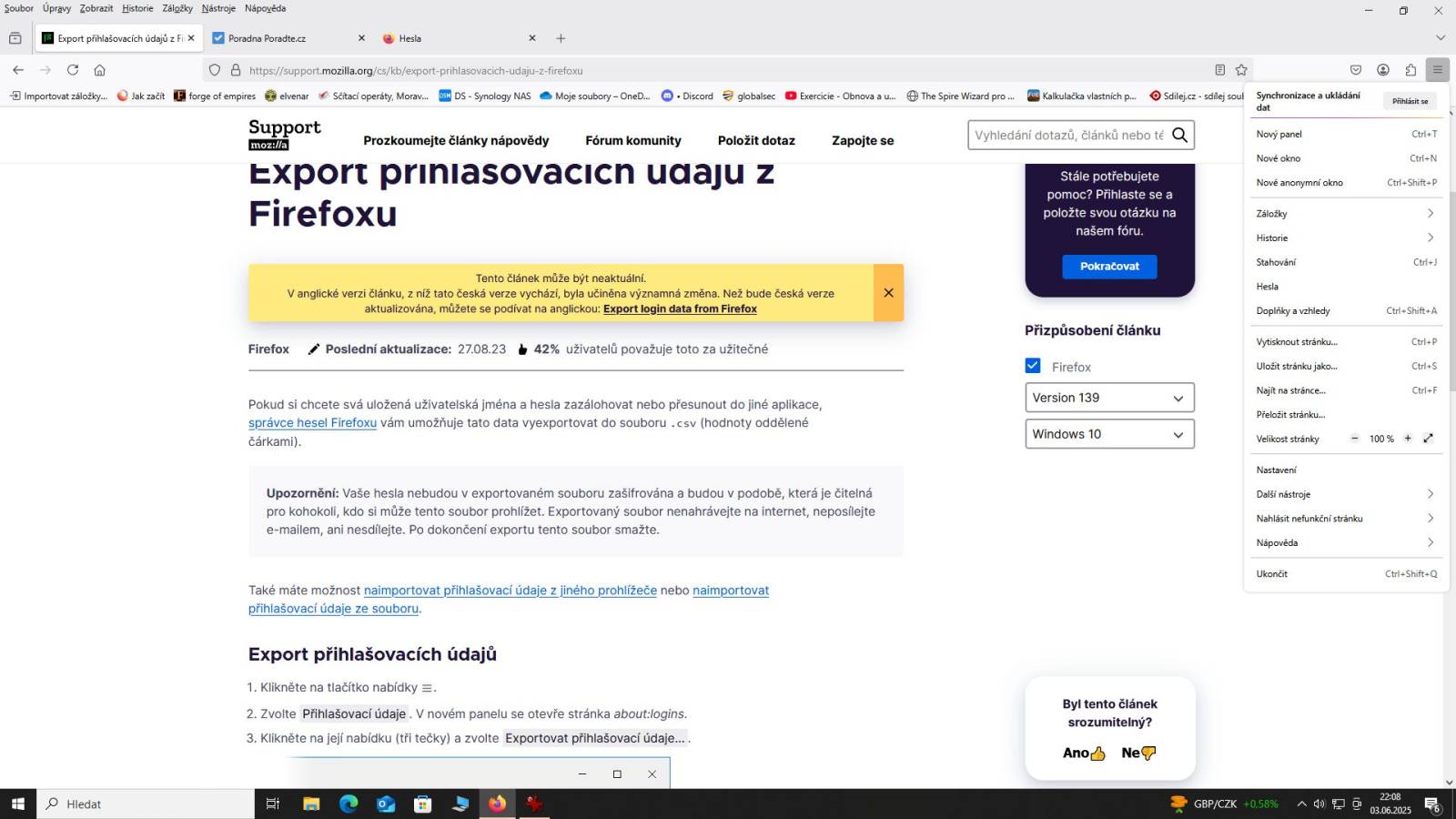Zoom out with the minus button
This screenshot has height=819, width=1456.
[1354, 439]
